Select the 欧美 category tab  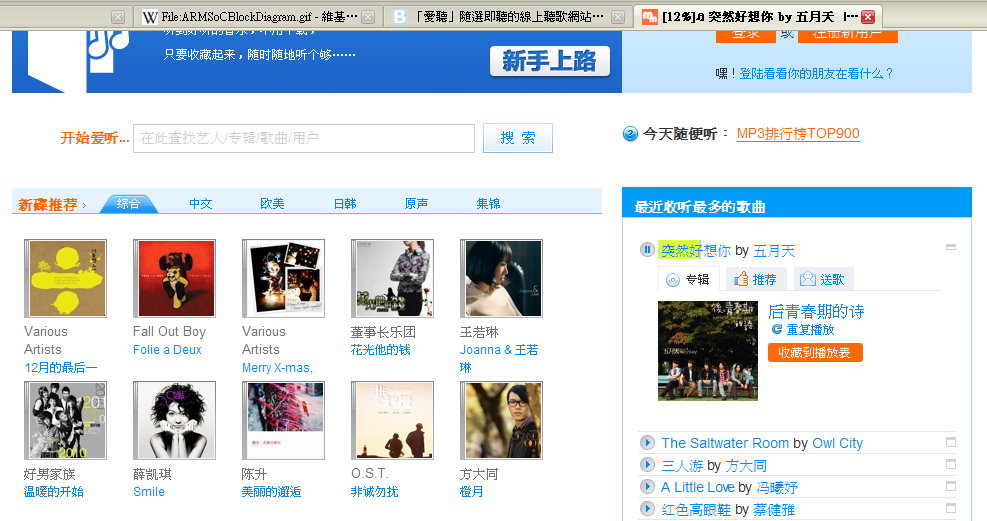(272, 204)
